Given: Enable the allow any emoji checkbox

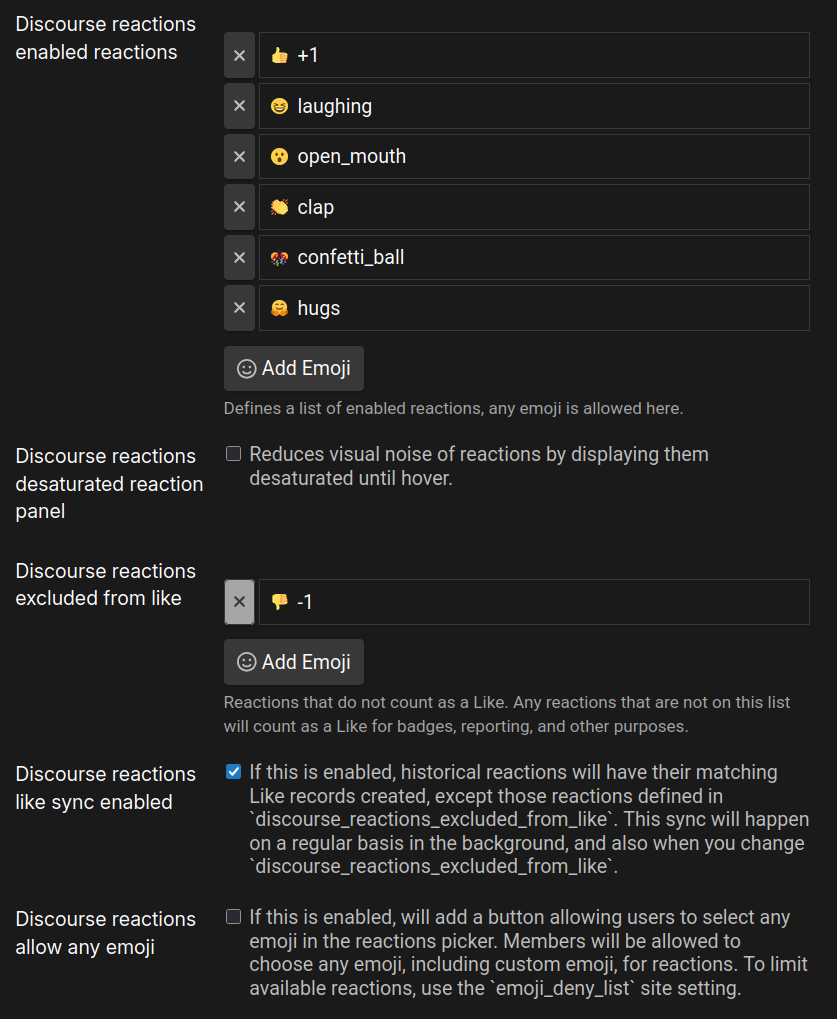Looking at the screenshot, I should 234,917.
